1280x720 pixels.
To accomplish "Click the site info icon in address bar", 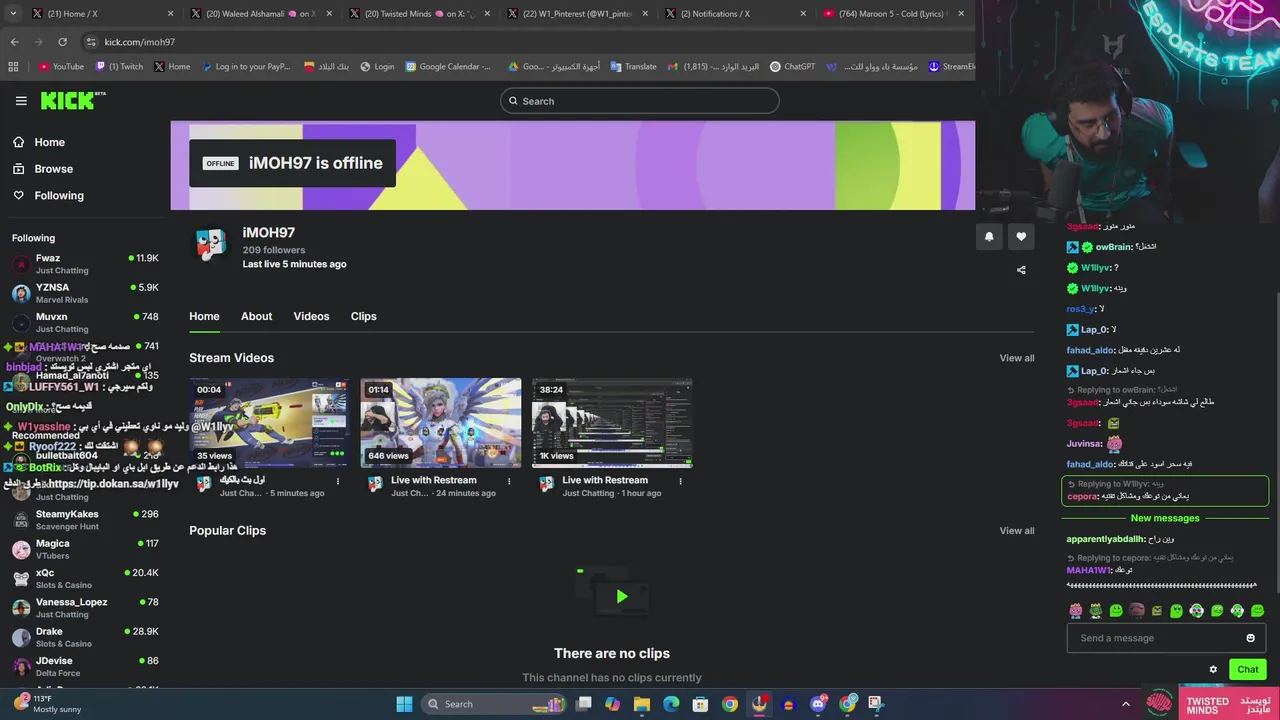I will (x=91, y=42).
